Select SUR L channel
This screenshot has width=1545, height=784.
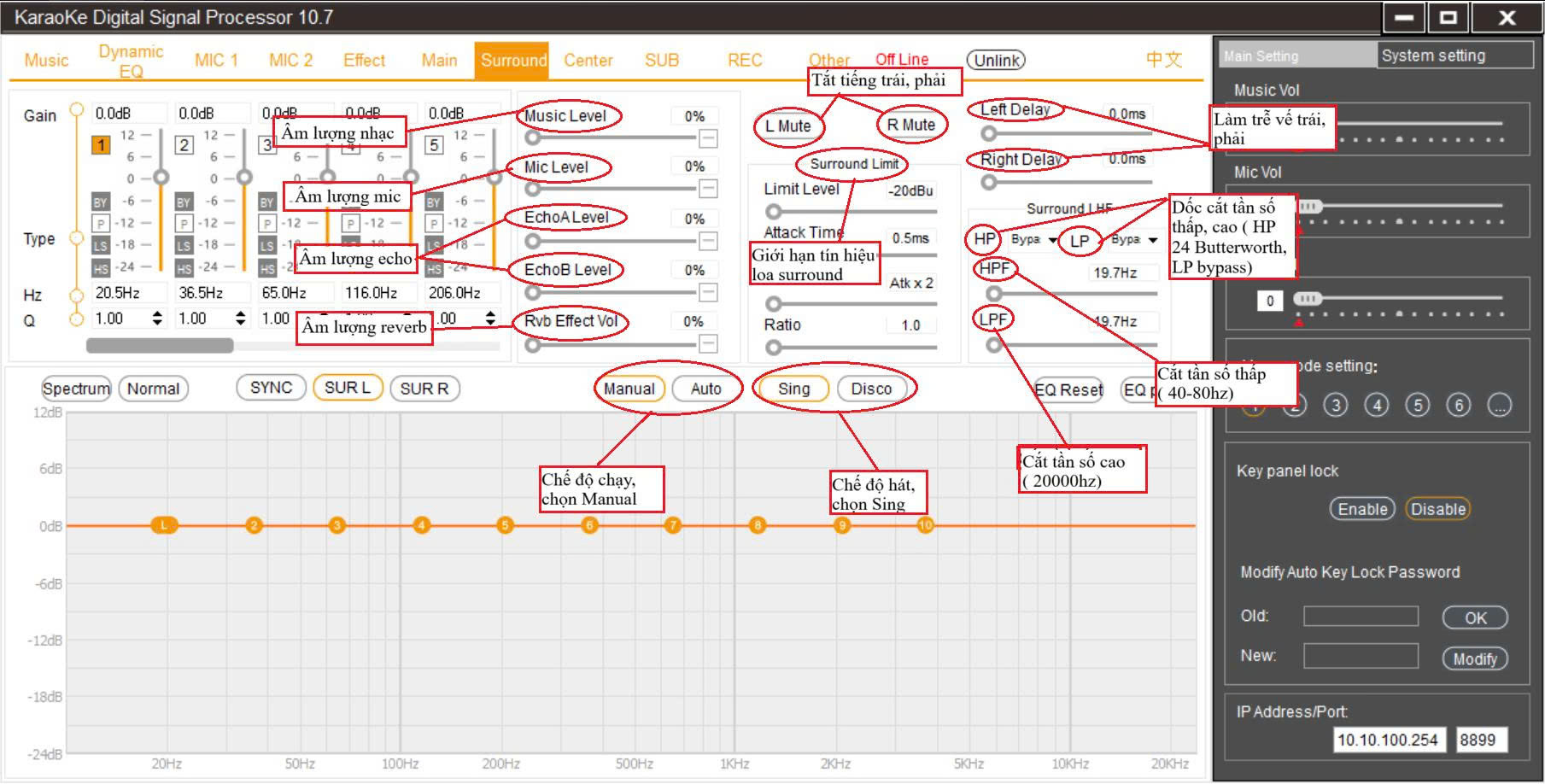click(348, 388)
